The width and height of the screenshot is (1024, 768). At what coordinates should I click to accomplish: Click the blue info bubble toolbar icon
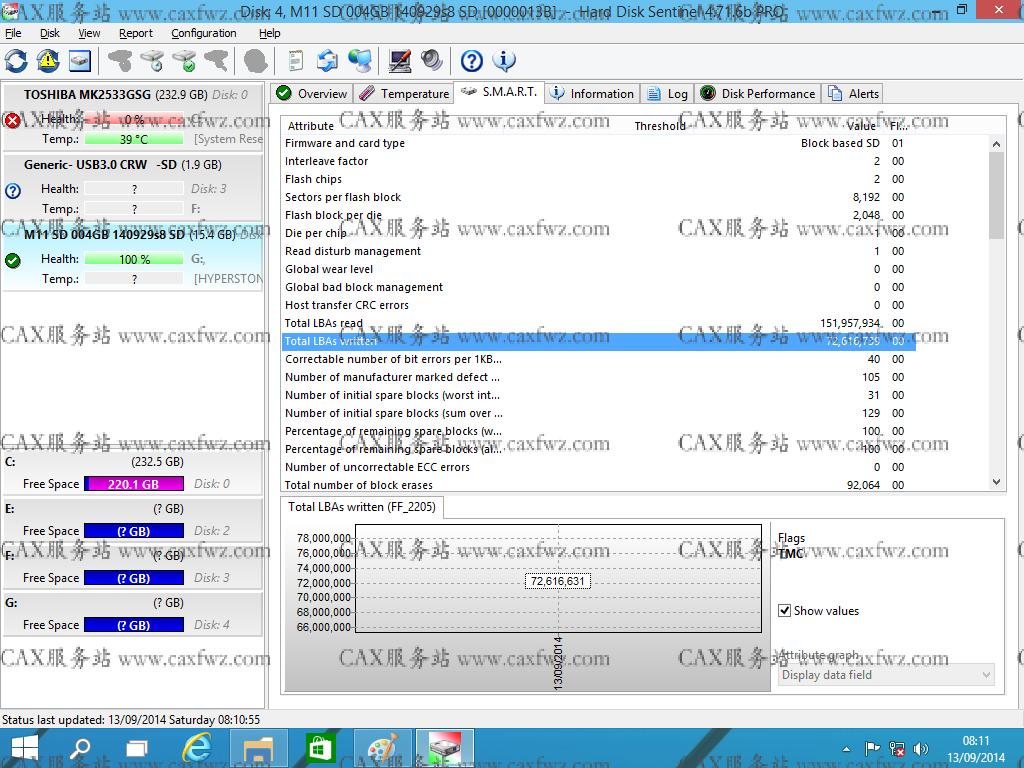click(504, 61)
